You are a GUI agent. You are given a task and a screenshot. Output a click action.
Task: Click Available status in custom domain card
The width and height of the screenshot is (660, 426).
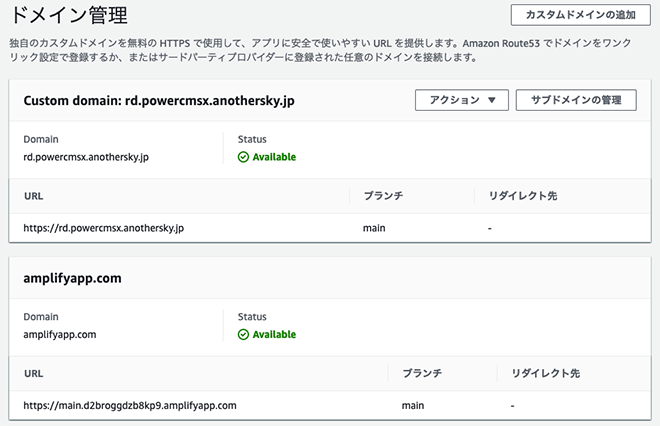(274, 157)
